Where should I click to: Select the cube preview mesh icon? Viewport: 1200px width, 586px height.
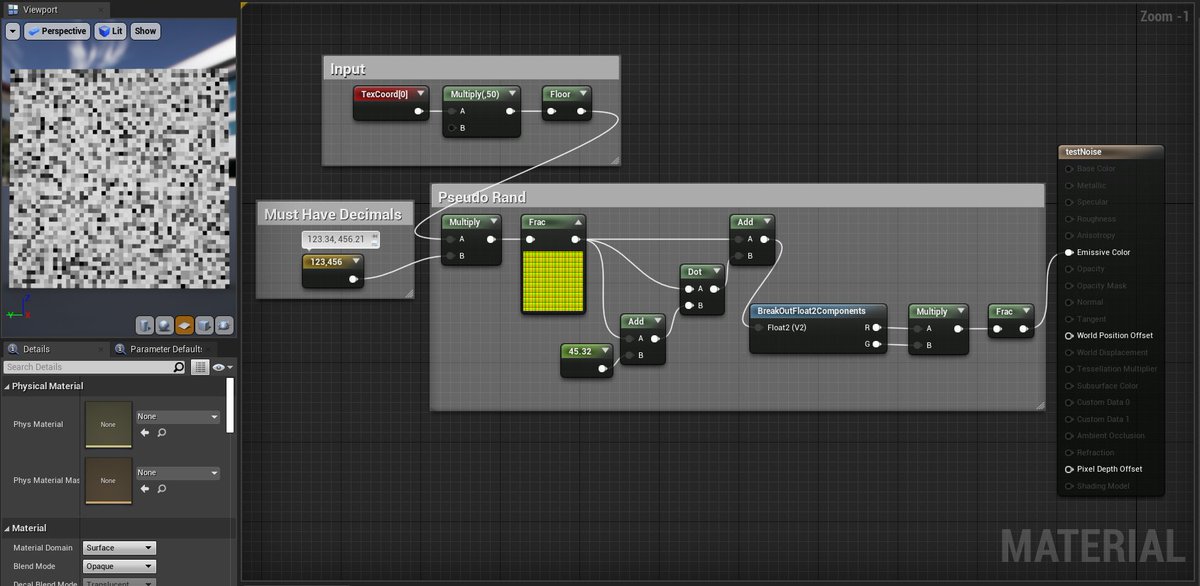pyautogui.click(x=204, y=325)
